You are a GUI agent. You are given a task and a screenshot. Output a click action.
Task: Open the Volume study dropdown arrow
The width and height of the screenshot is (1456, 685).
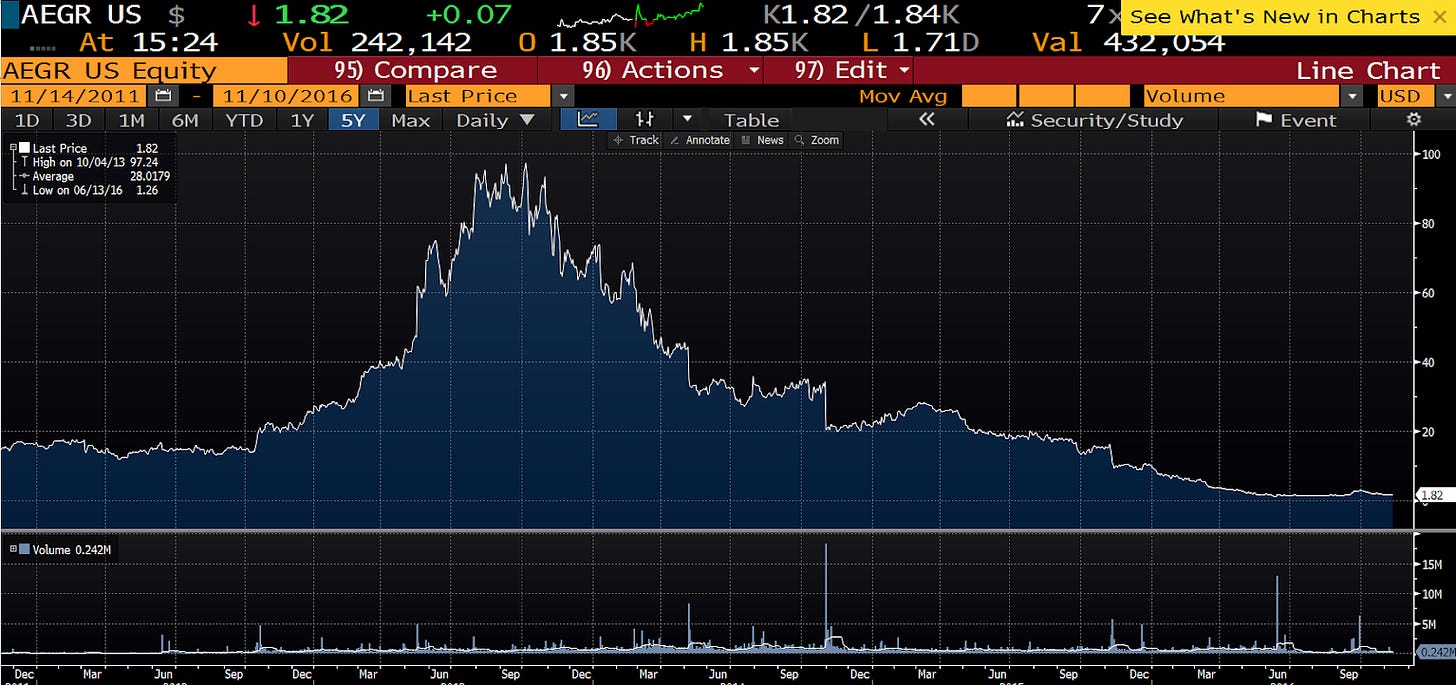point(1354,96)
